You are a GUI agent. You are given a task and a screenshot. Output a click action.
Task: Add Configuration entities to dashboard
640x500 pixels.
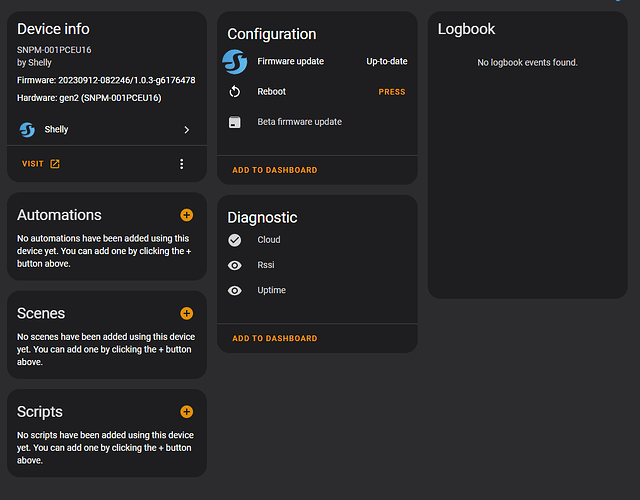pos(274,170)
